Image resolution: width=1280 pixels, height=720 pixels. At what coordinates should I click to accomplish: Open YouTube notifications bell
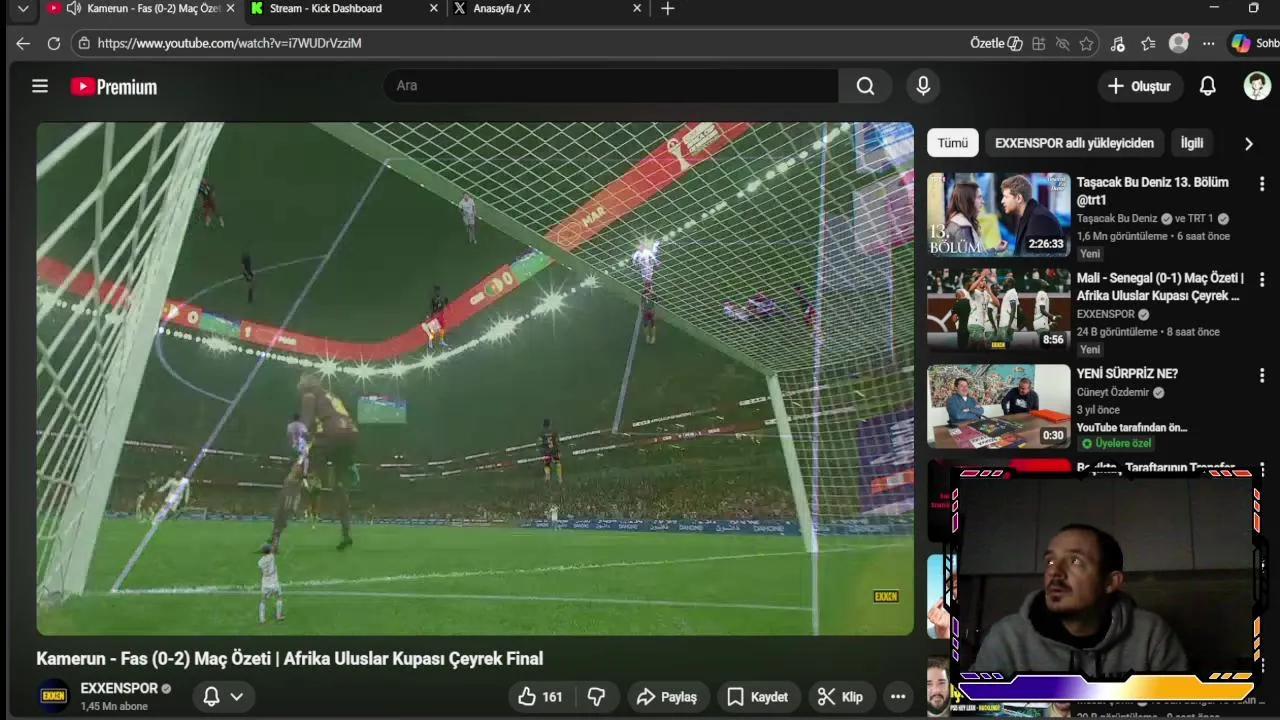[x=1208, y=86]
